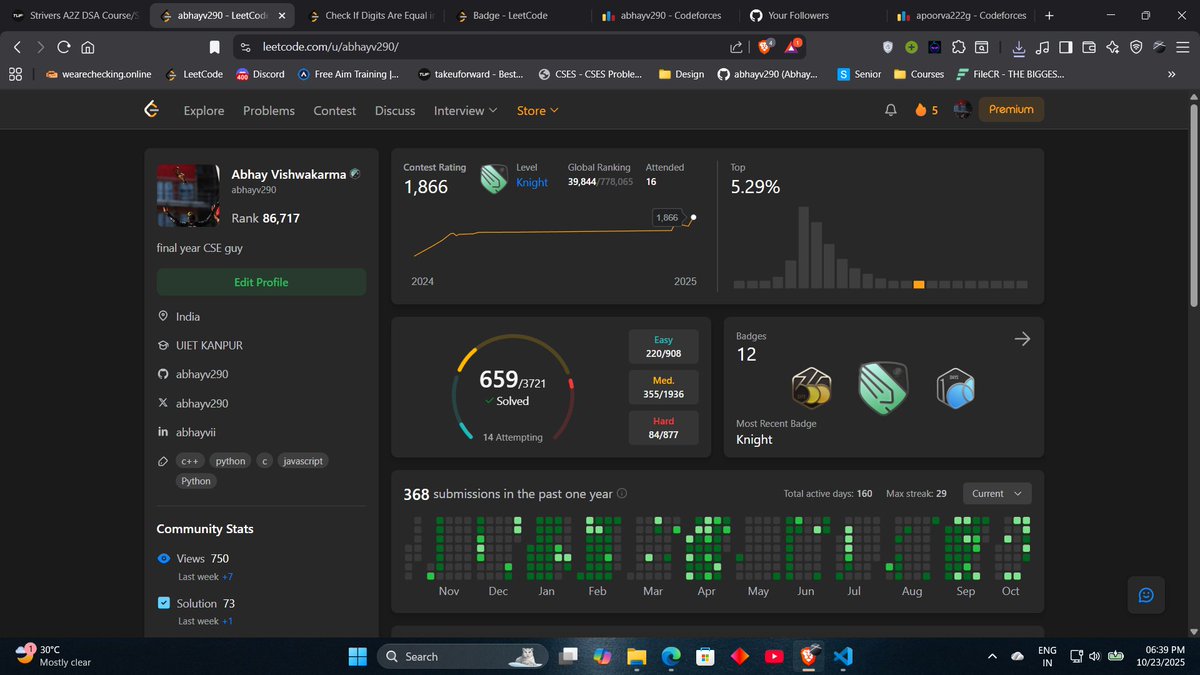Click the Med. 355/1936 stat box
This screenshot has width=1200, height=675.
pos(663,387)
